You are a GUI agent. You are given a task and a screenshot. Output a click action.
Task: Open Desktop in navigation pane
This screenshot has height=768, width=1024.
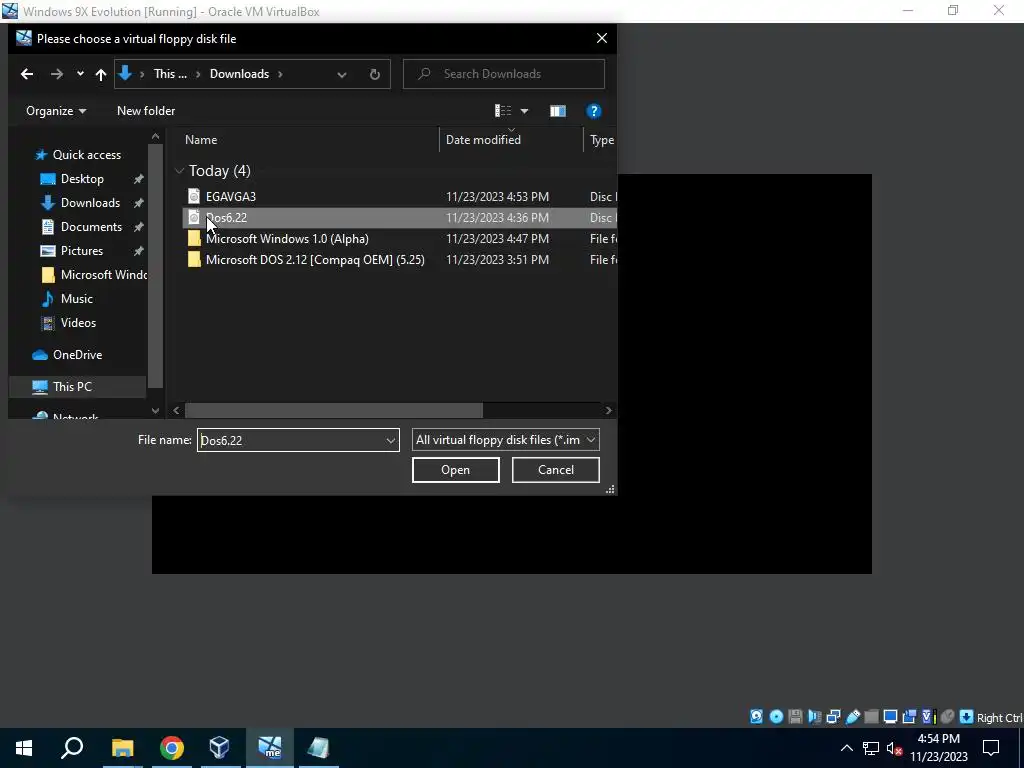click(x=82, y=179)
